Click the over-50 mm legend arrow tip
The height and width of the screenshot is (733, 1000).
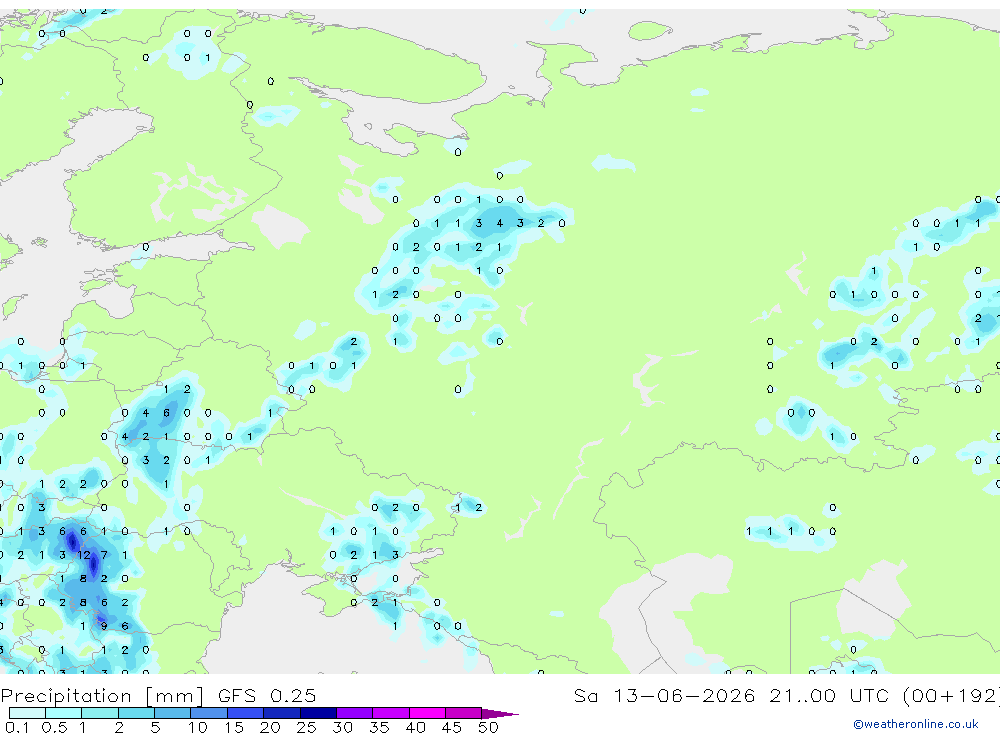(x=501, y=714)
